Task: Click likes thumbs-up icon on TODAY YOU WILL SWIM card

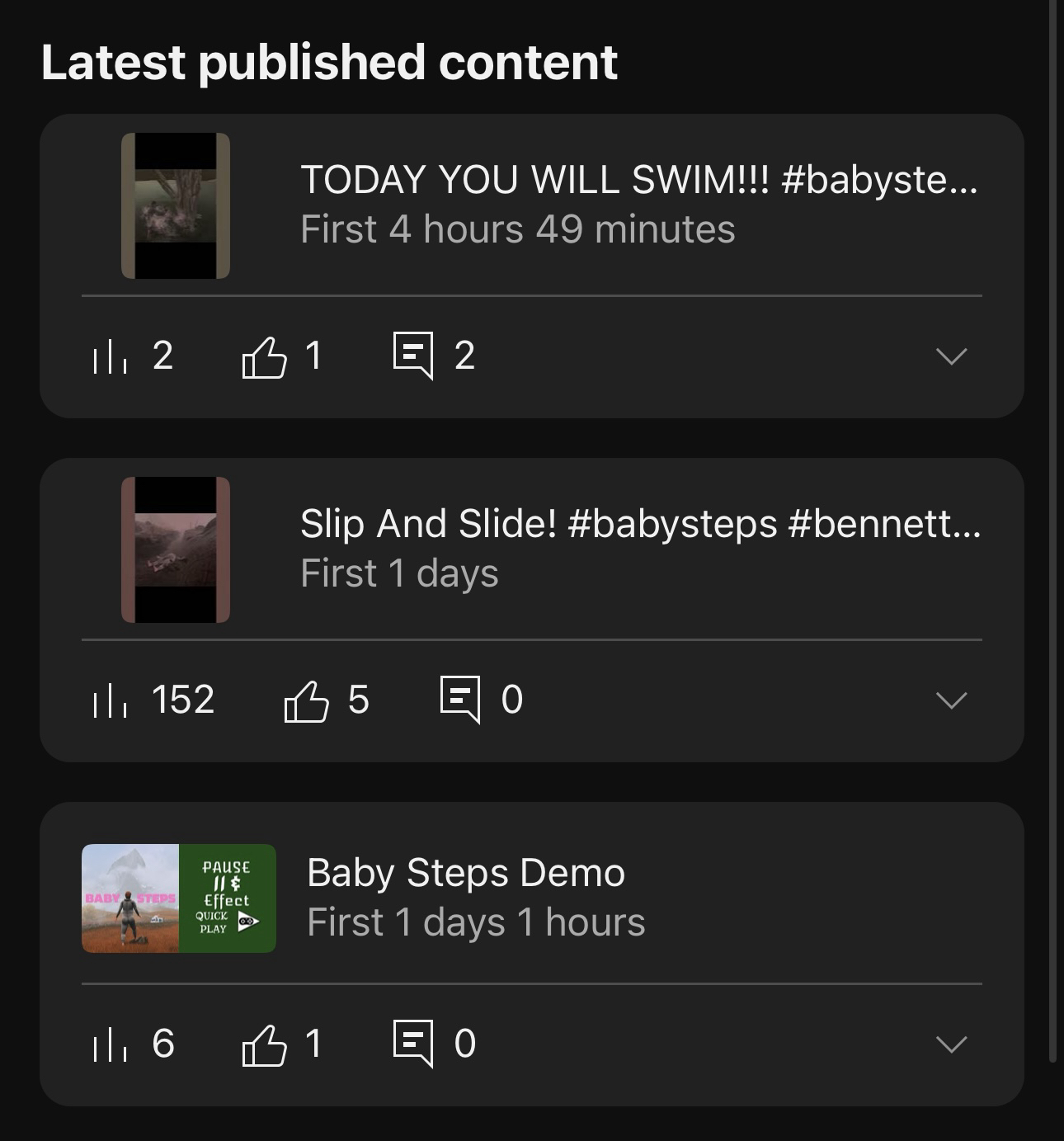Action: 264,357
